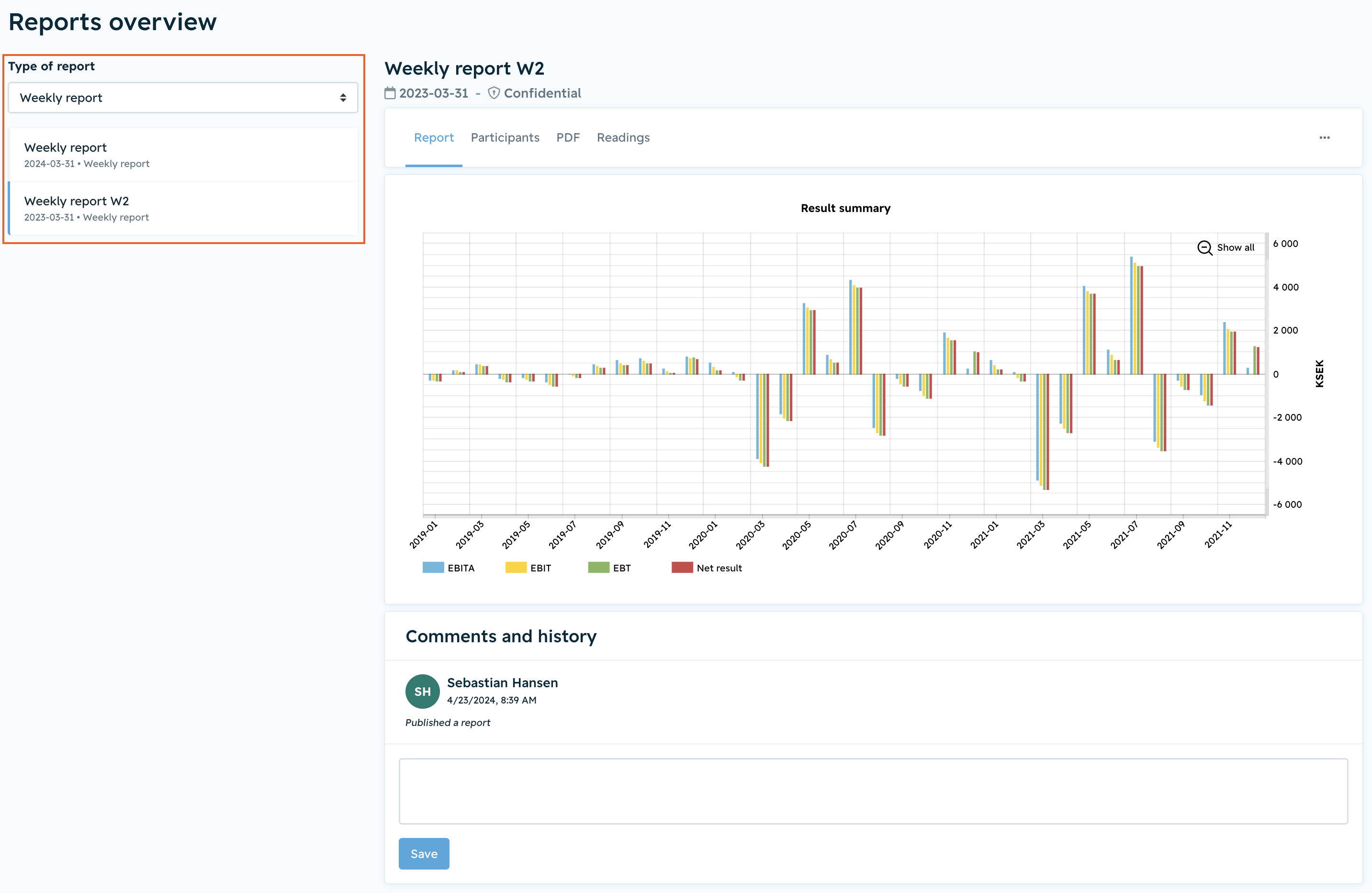The width and height of the screenshot is (1372, 893).
Task: Click the Confidential shield icon
Action: 494,93
